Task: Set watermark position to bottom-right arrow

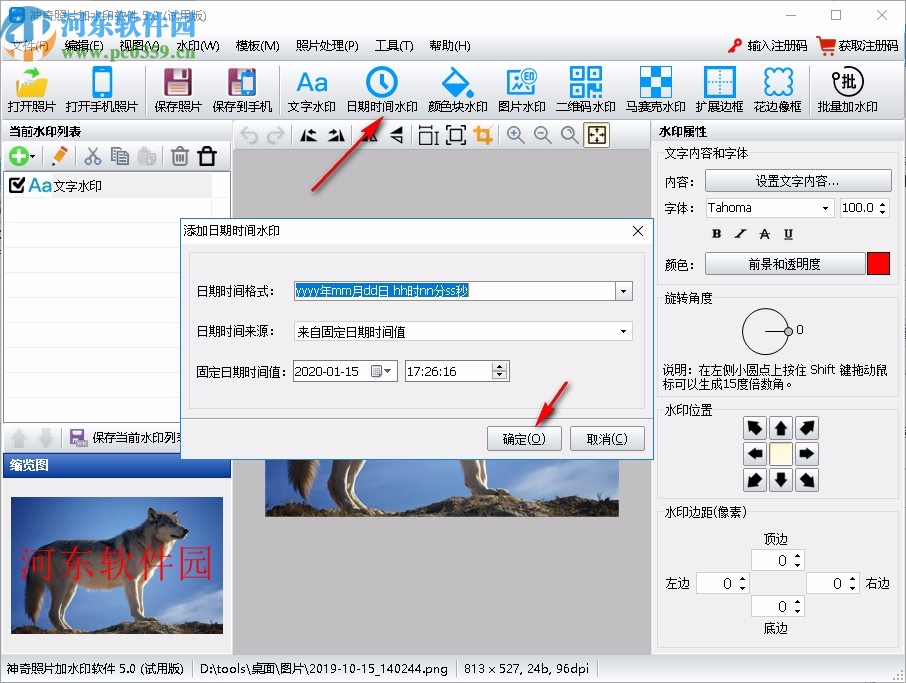Action: point(807,480)
